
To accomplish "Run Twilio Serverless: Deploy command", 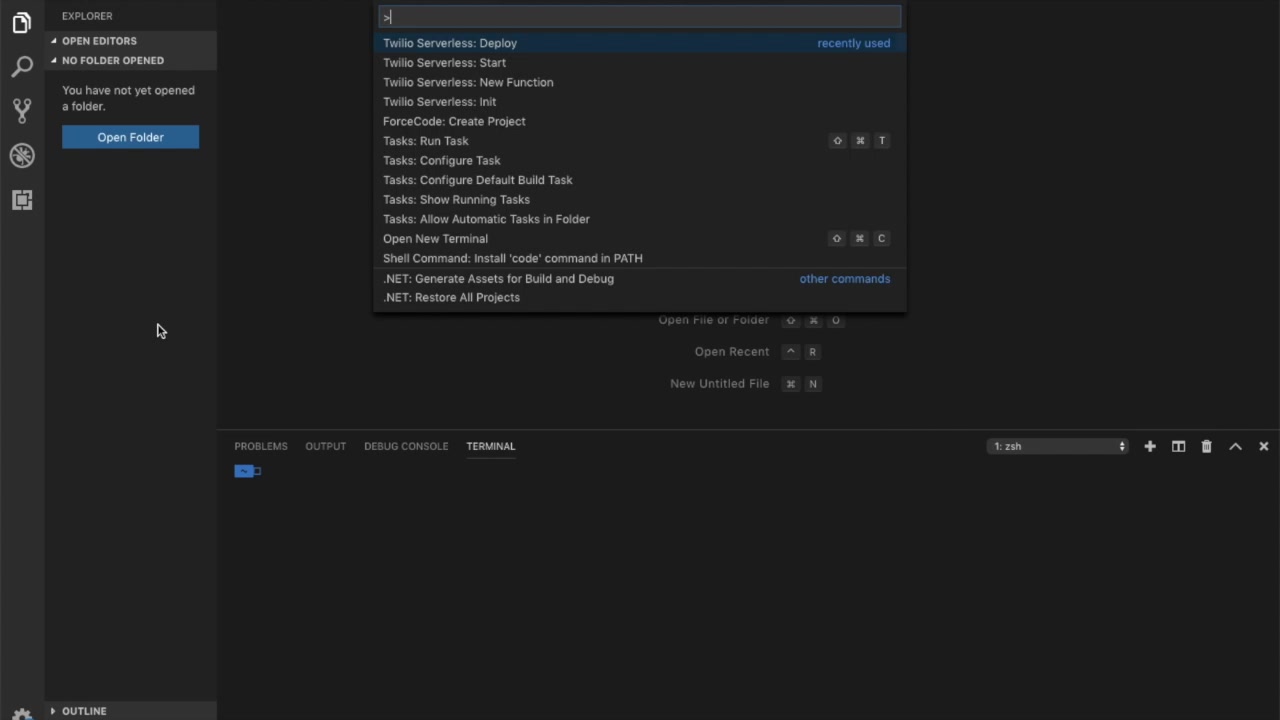I will pyautogui.click(x=640, y=43).
